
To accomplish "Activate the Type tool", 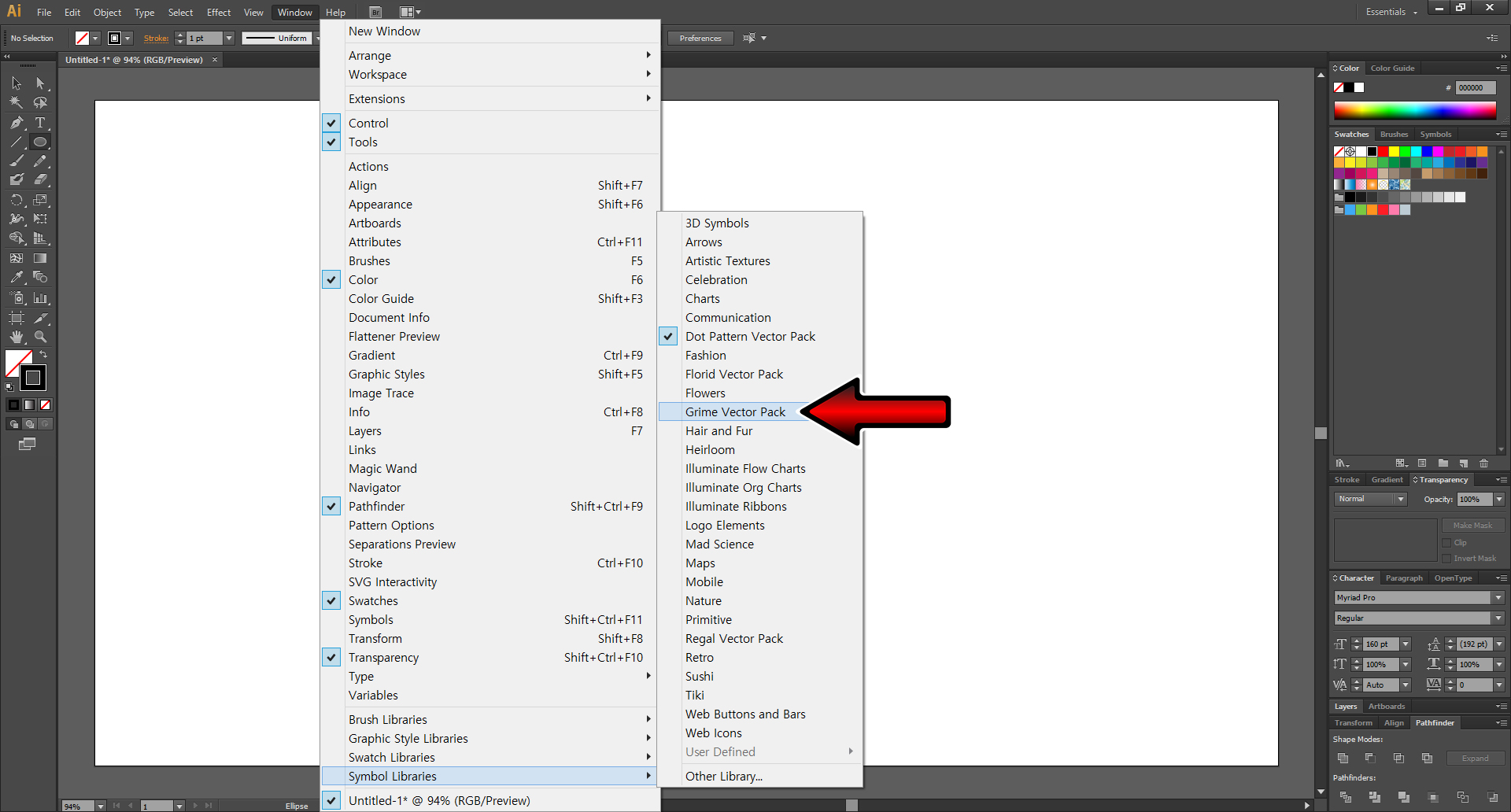I will (40, 123).
